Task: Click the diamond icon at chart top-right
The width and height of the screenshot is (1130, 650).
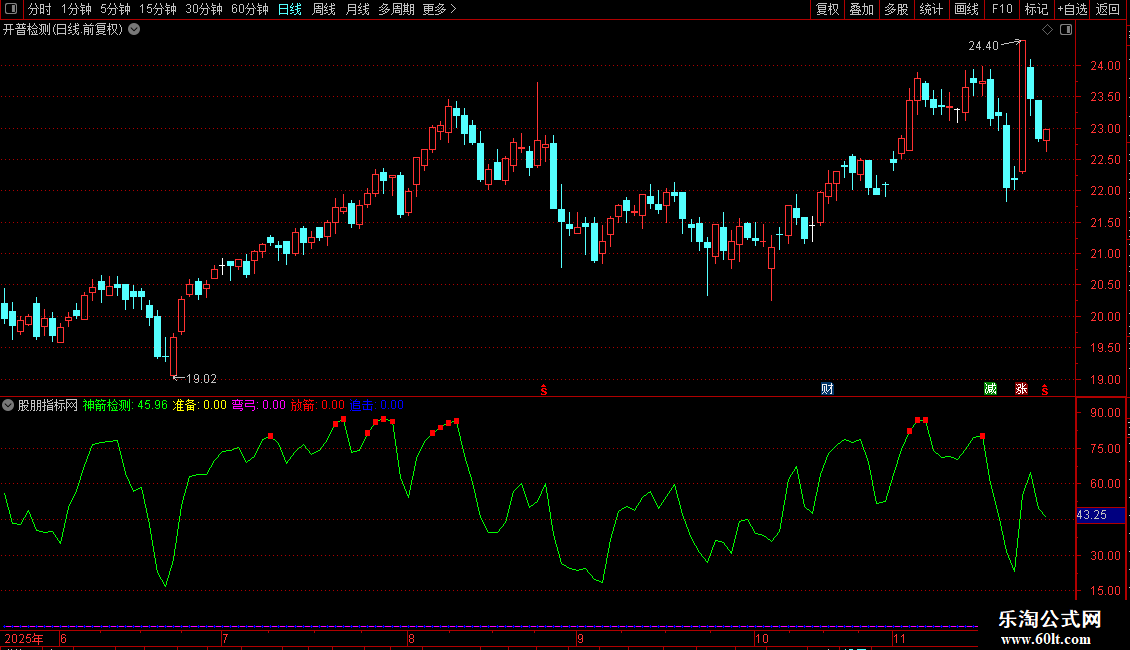Action: 1048,30
